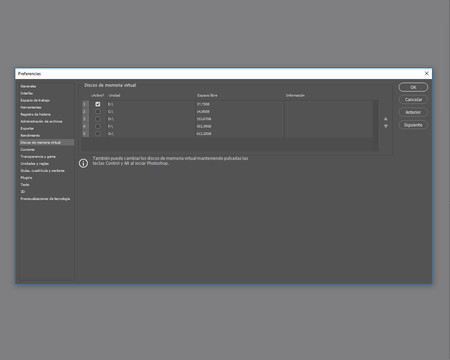Close the Preferencias dialog window

coord(426,73)
